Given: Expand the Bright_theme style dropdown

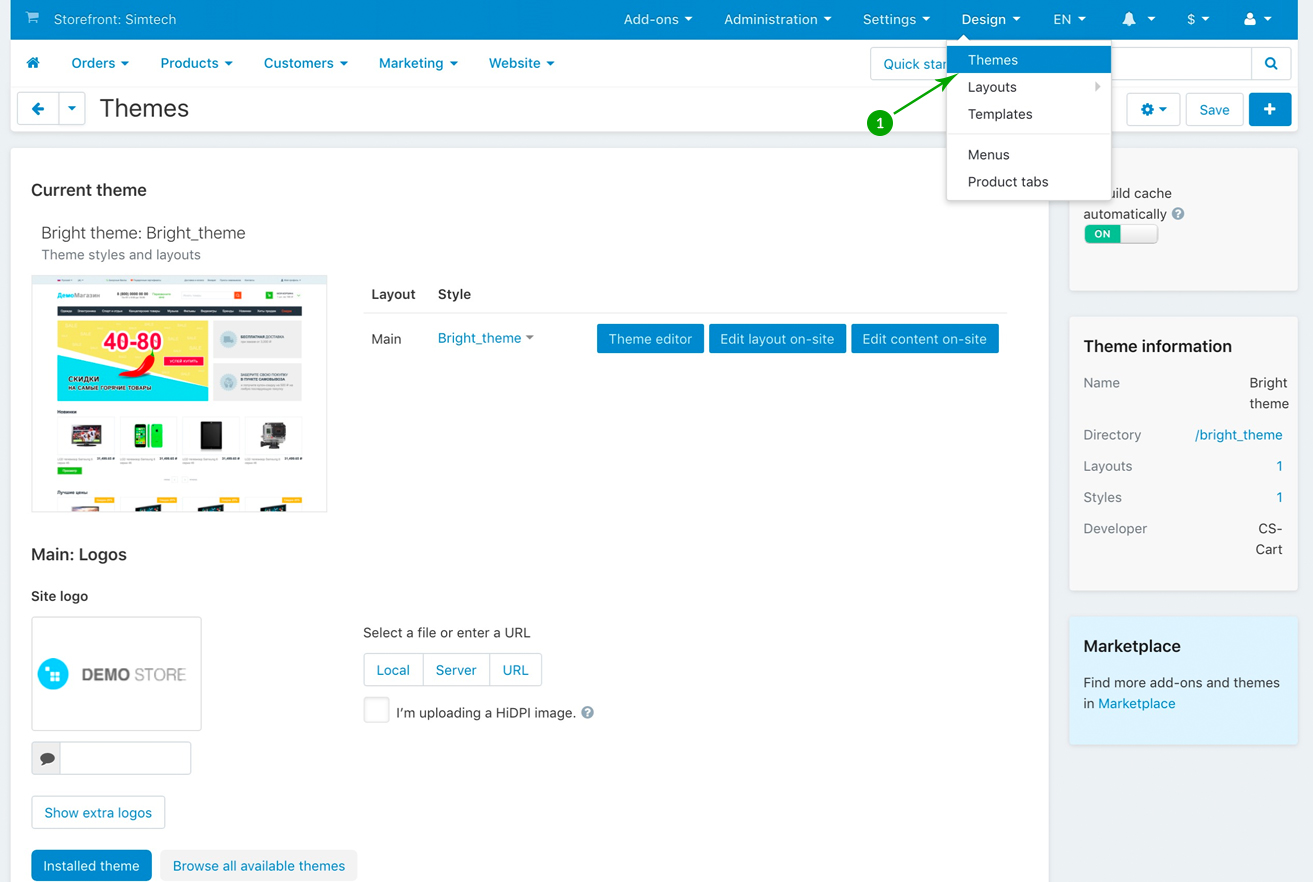Looking at the screenshot, I should tap(486, 338).
